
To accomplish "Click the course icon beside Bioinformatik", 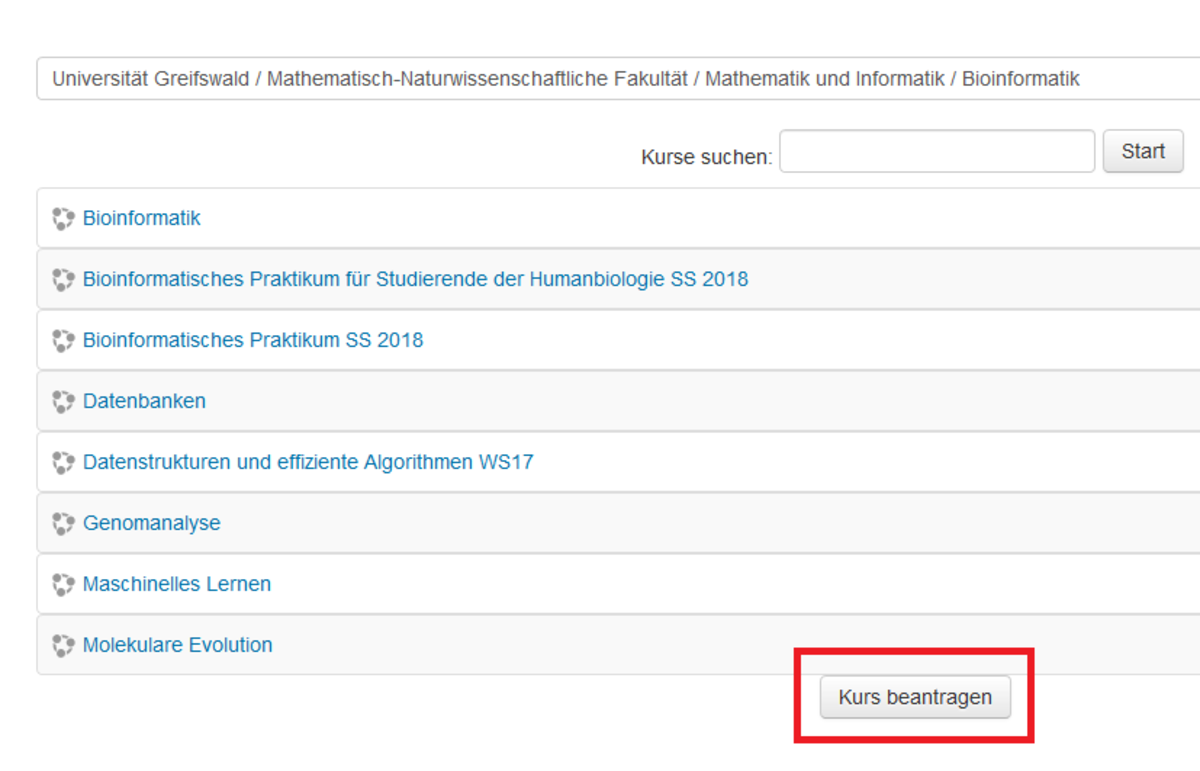I will [x=64, y=219].
